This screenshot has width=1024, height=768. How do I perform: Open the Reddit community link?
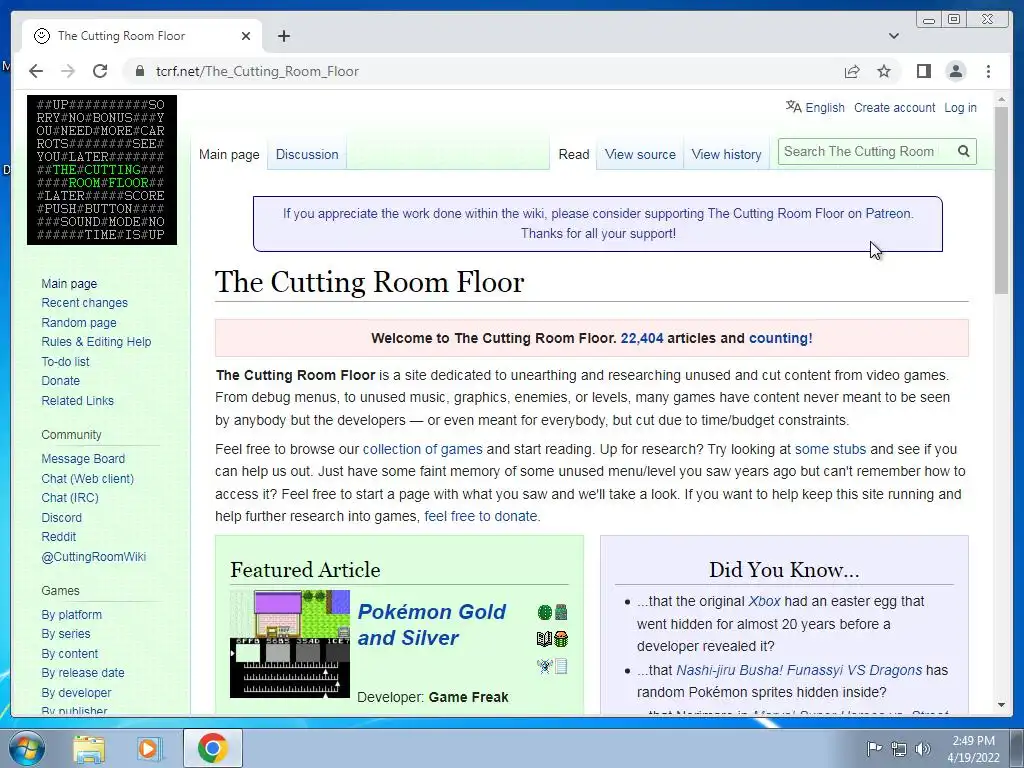(59, 537)
